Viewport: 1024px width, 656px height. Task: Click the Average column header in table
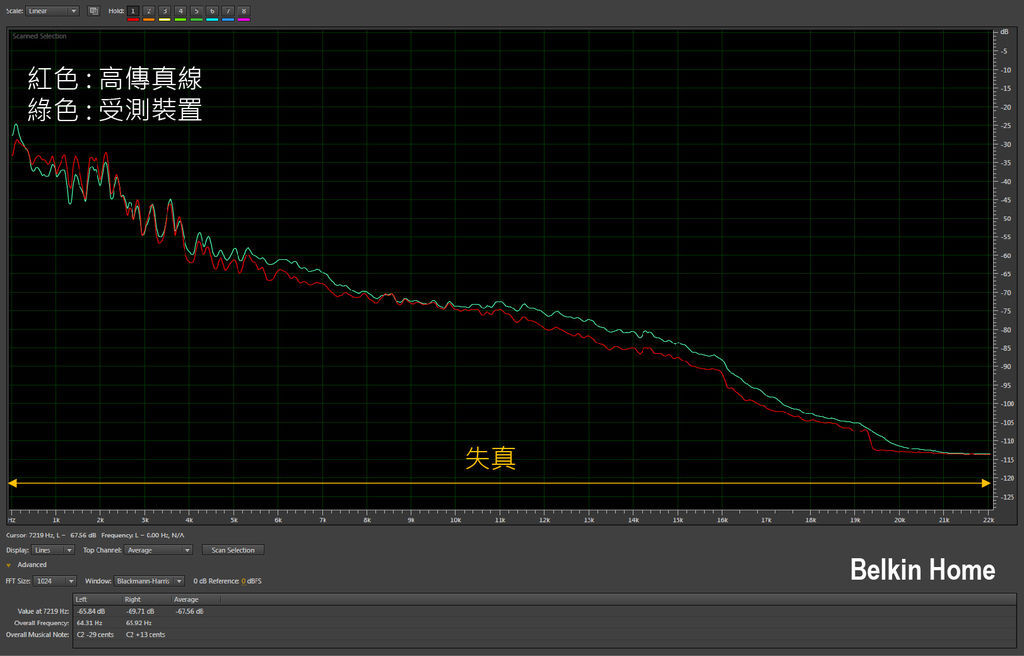point(186,600)
